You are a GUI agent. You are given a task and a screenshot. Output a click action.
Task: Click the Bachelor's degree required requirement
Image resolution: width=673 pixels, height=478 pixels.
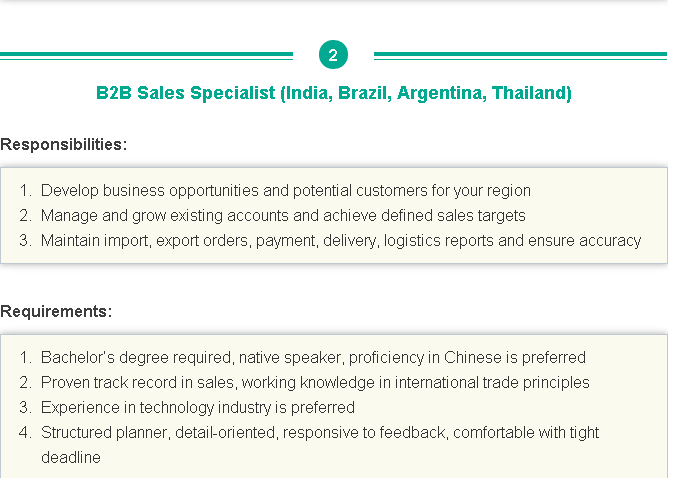pos(313,357)
